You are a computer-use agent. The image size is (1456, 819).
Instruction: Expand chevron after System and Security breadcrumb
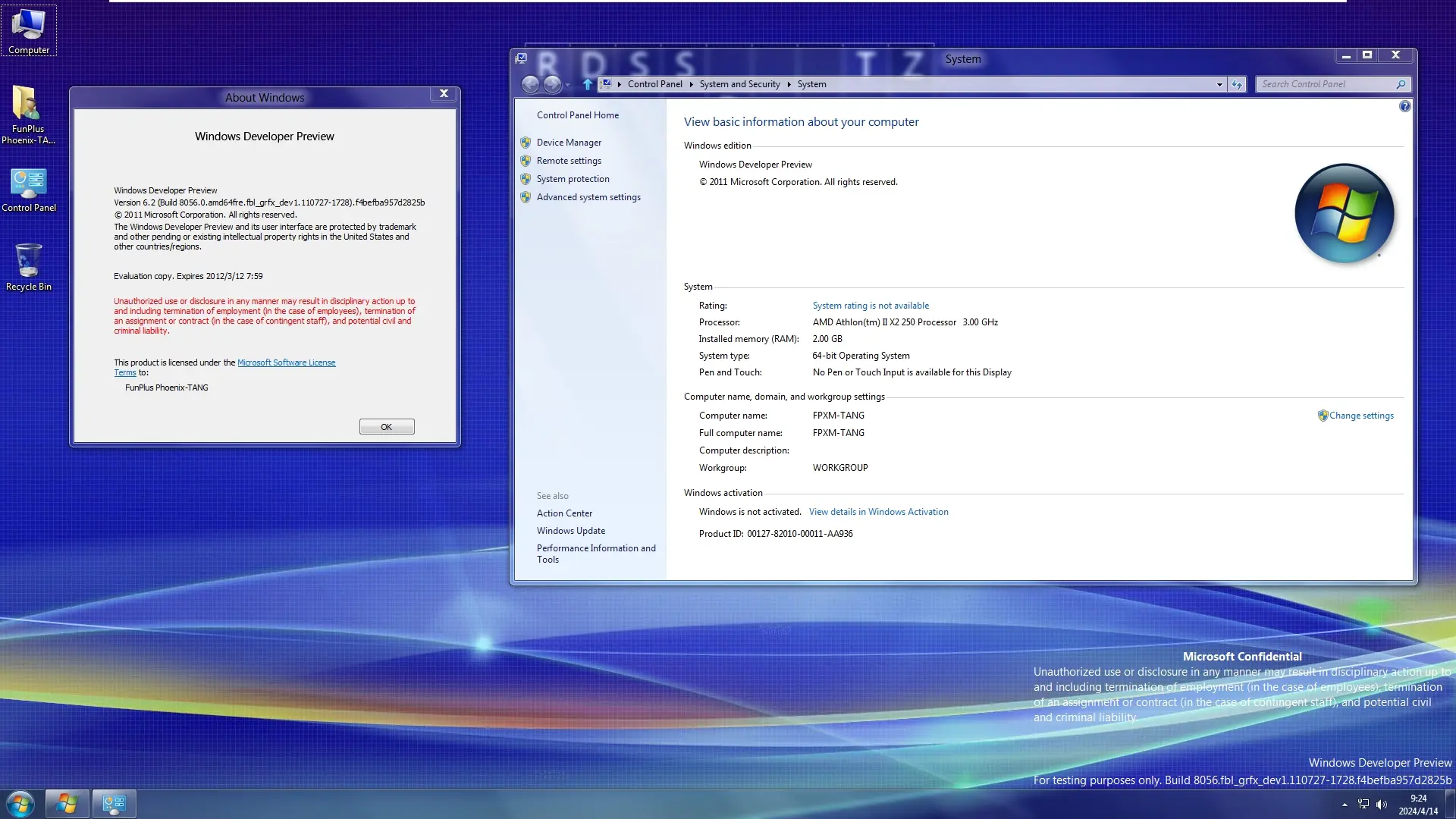(789, 84)
